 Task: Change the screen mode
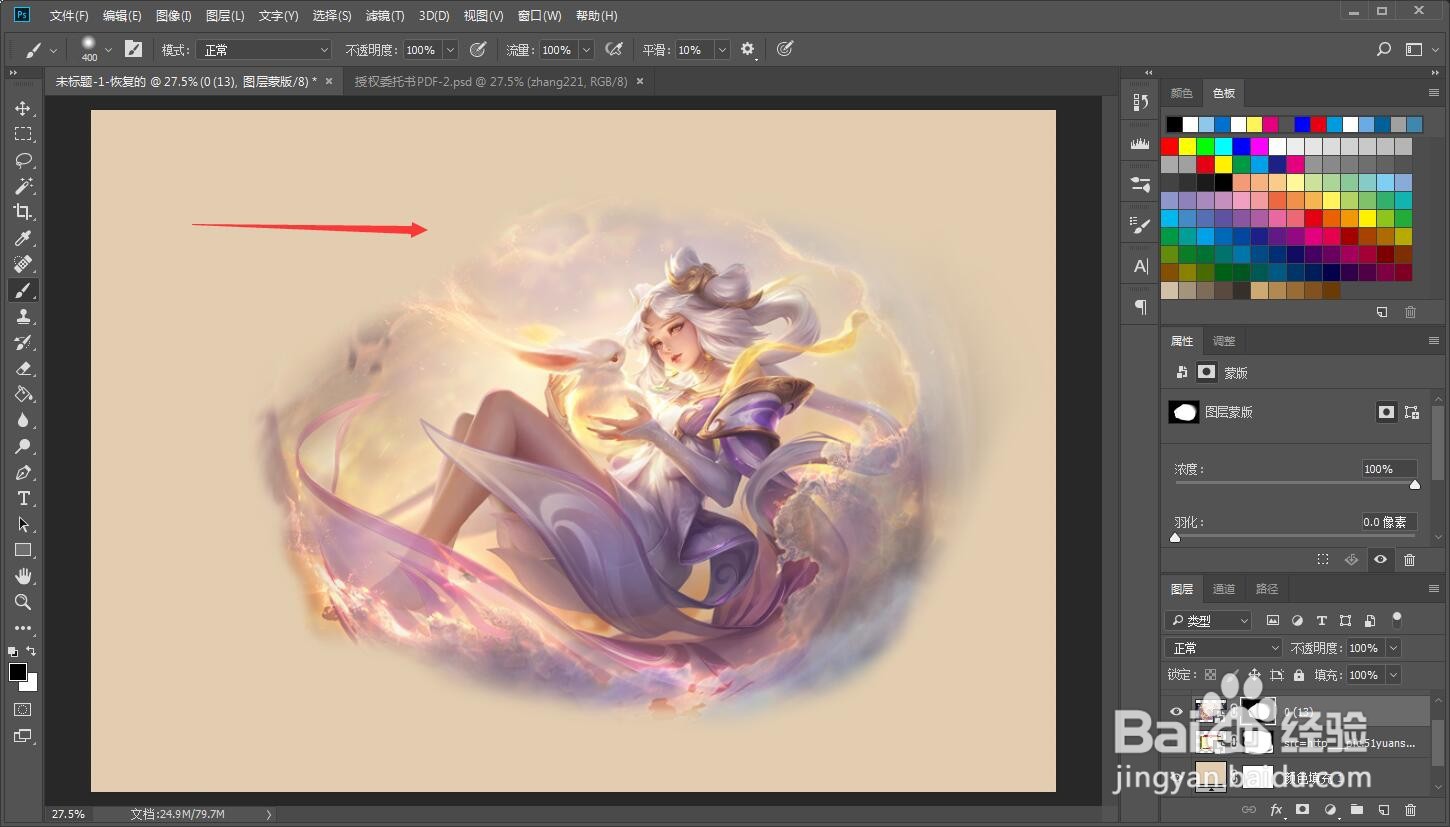click(23, 736)
